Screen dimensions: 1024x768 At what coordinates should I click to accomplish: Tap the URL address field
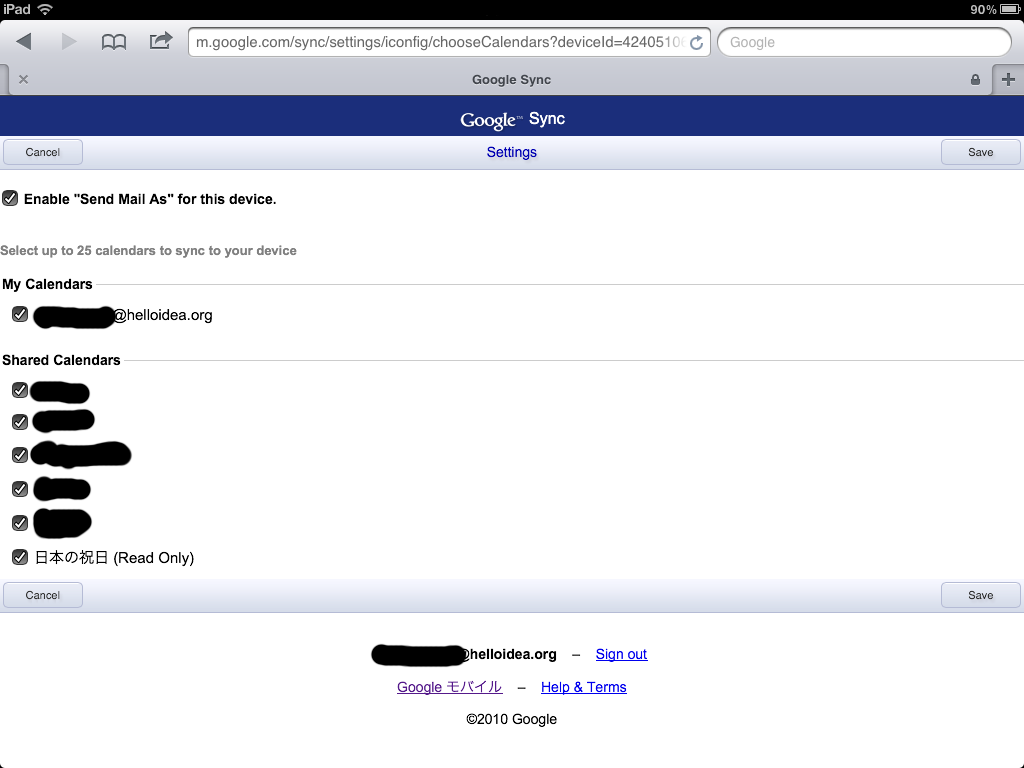449,42
